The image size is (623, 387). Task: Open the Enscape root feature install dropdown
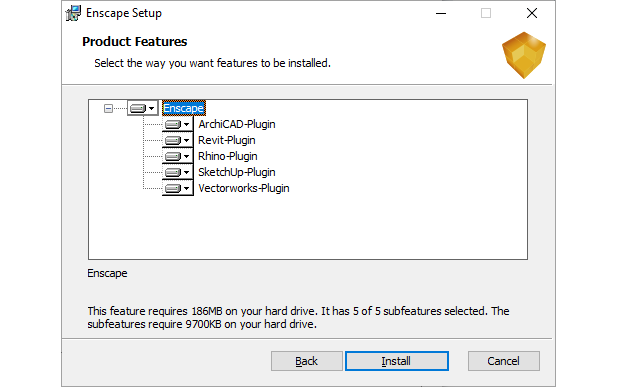143,108
